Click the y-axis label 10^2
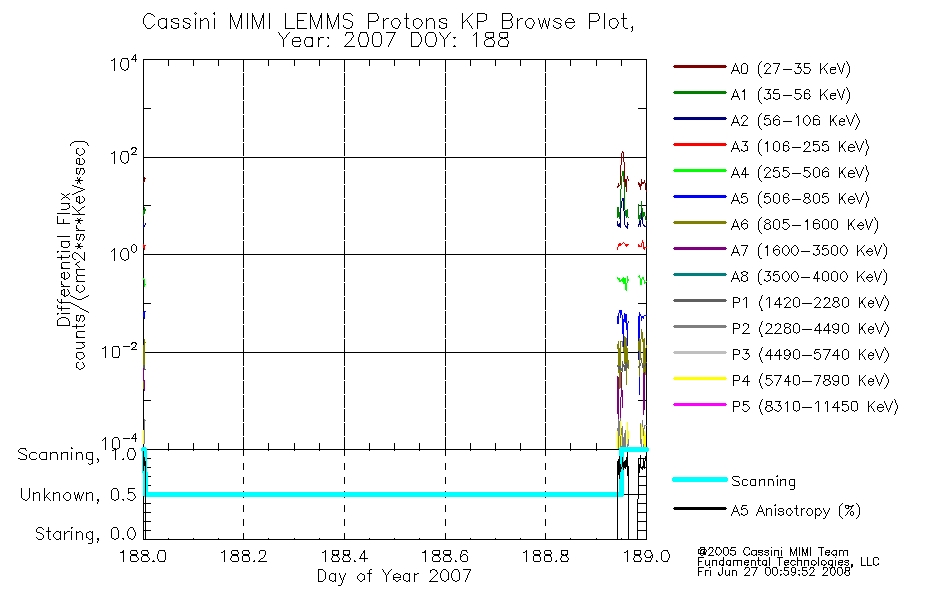This screenshot has height=600, width=950. click(124, 158)
